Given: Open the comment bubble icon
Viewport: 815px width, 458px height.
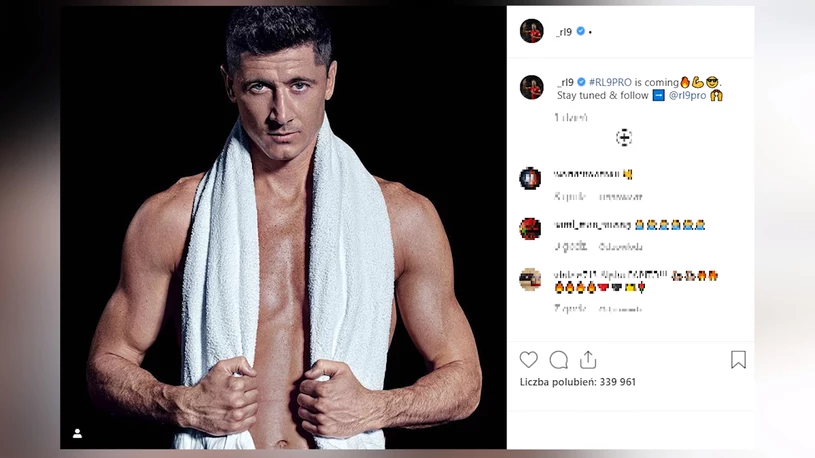Looking at the screenshot, I should (x=558, y=359).
